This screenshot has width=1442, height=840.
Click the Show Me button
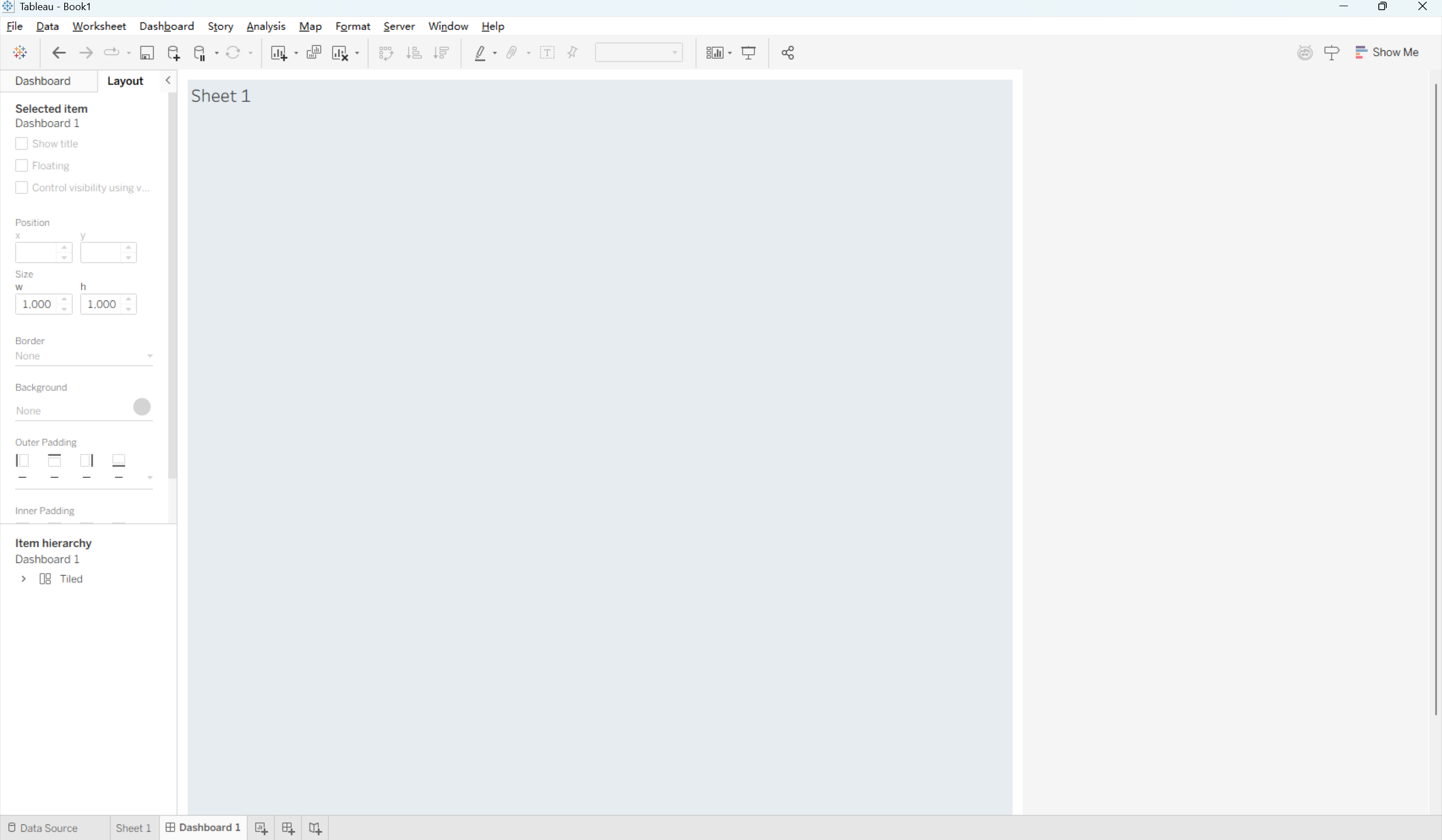click(x=1386, y=52)
